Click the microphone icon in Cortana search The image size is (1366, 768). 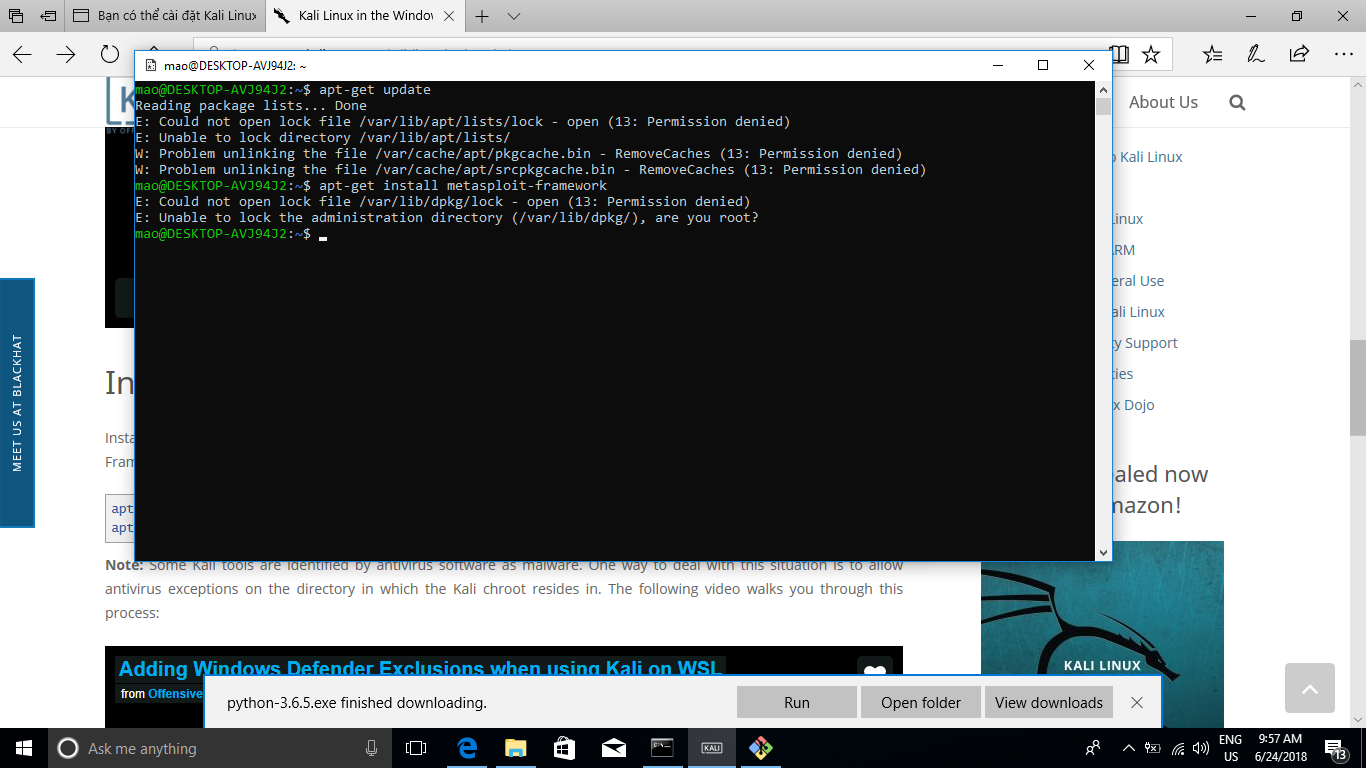372,748
